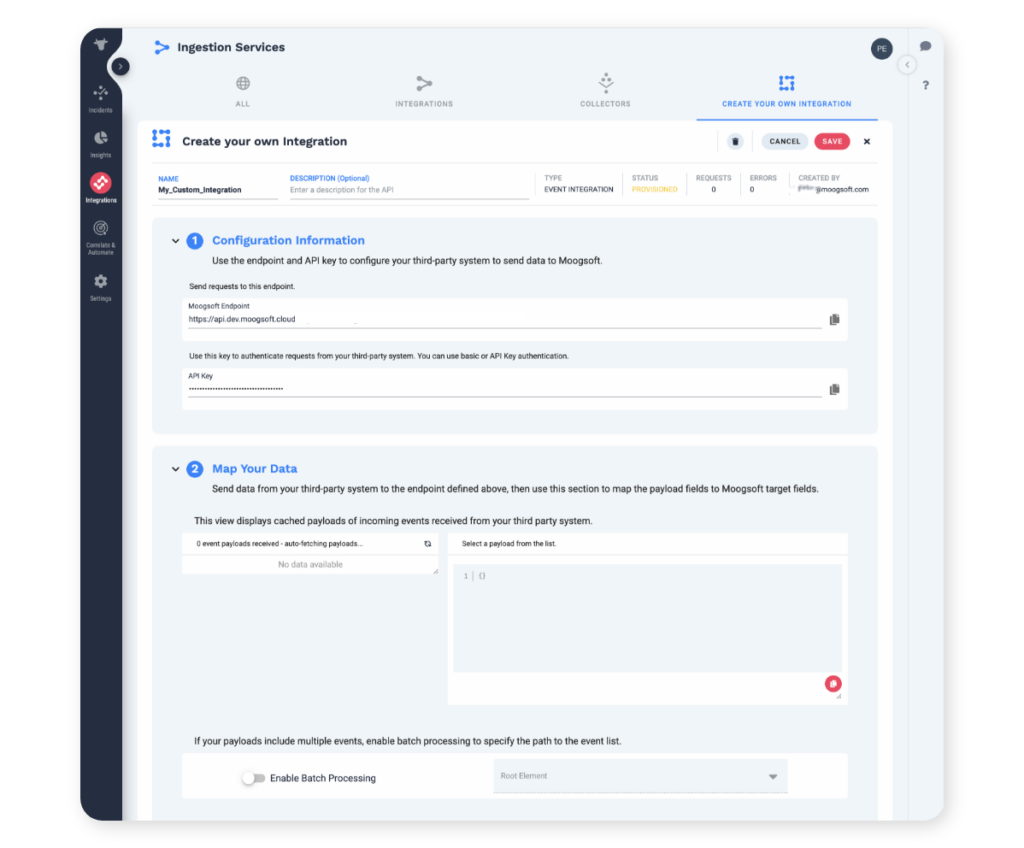Open the chat bubble icon
The image size is (1024, 848).
(925, 46)
